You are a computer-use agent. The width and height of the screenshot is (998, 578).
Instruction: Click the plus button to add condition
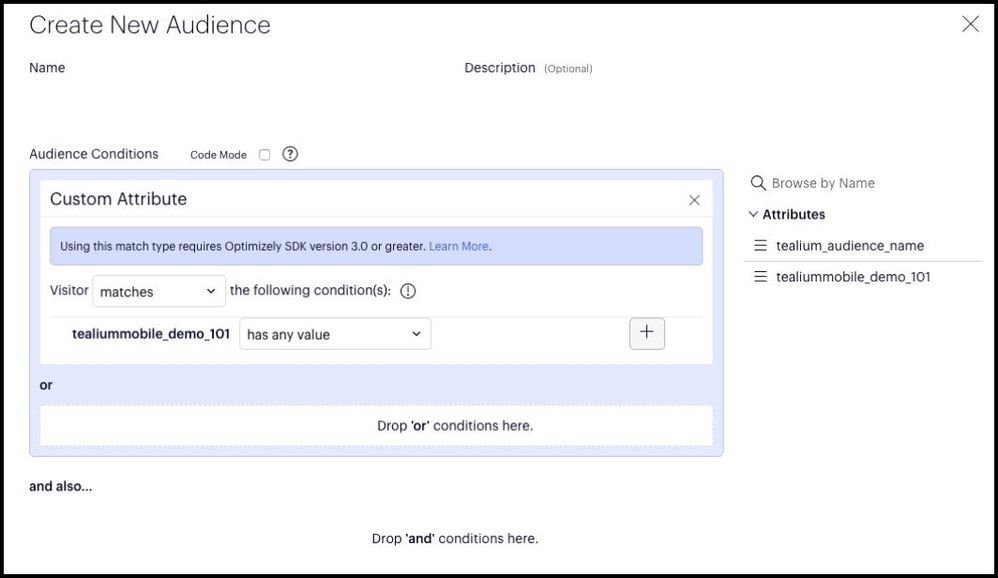pyautogui.click(x=646, y=333)
